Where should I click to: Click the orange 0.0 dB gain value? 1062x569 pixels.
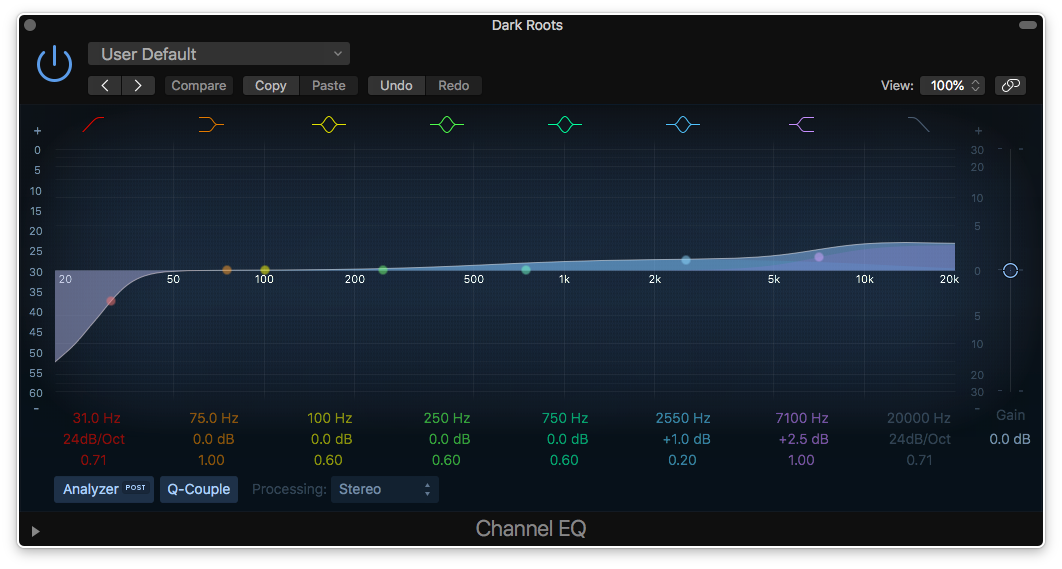pyautogui.click(x=213, y=439)
